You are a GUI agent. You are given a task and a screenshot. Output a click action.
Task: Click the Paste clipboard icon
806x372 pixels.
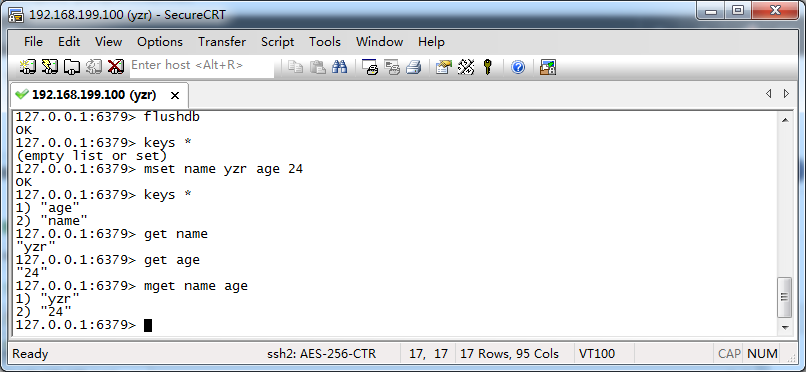click(318, 67)
